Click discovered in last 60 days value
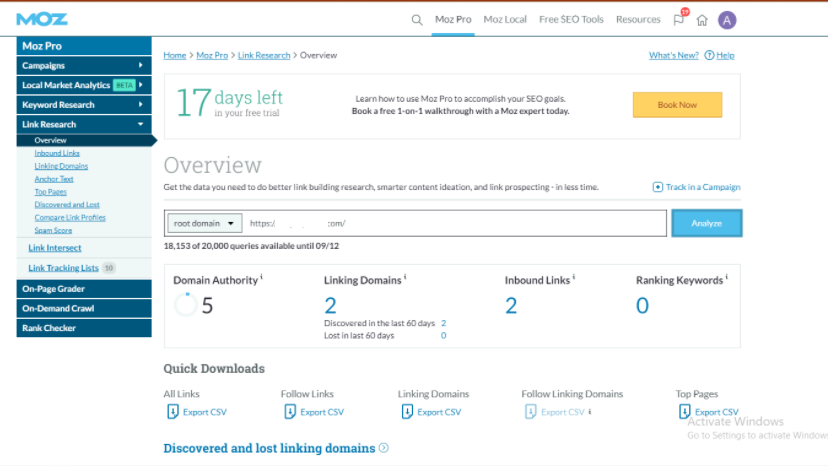 click(x=444, y=323)
